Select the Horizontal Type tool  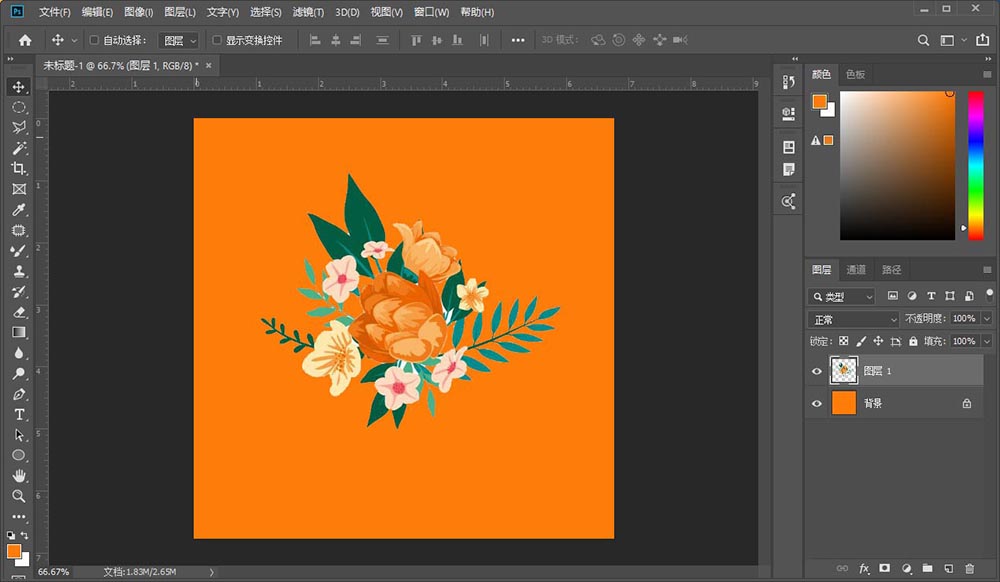tap(18, 414)
